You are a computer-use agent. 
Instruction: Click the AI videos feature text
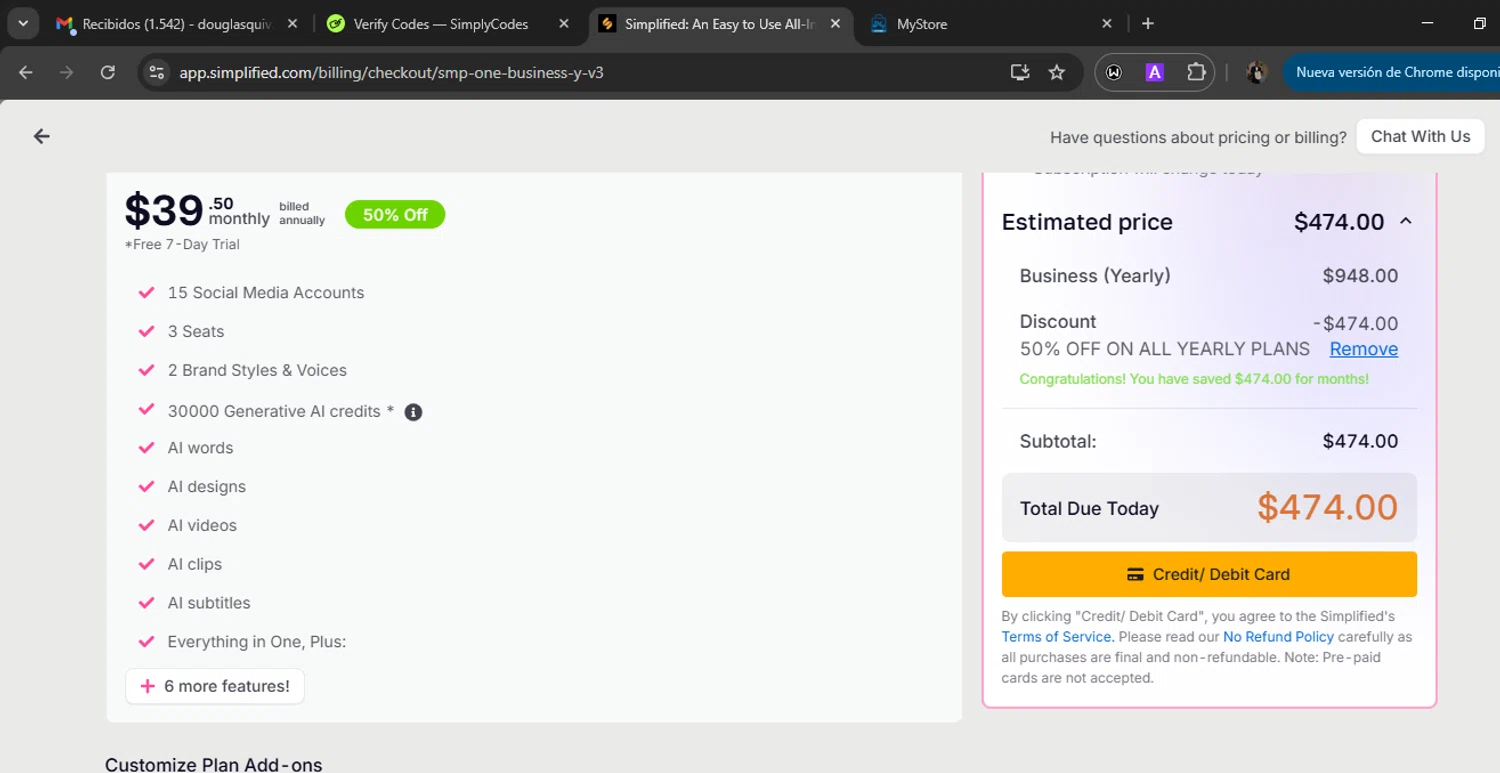(202, 526)
